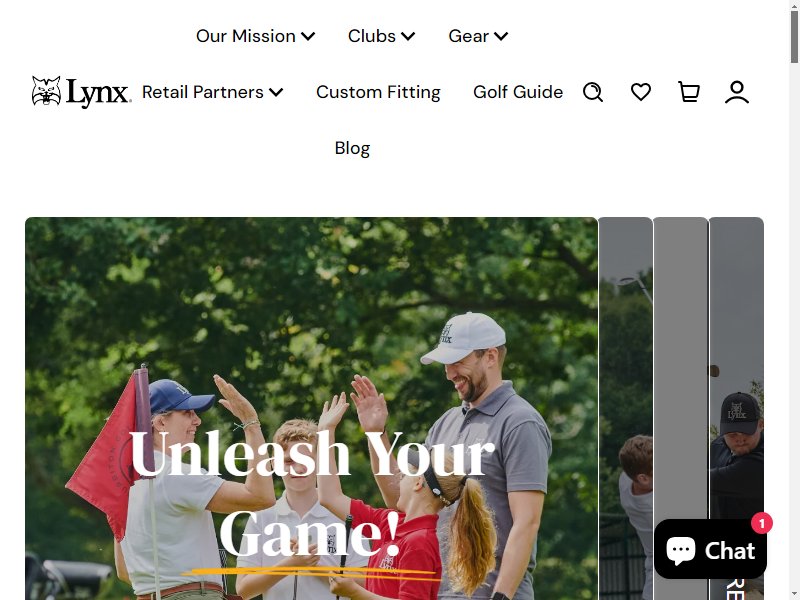800x600 pixels.
Task: Expand the Our Mission chevron
Action: pyautogui.click(x=308, y=36)
